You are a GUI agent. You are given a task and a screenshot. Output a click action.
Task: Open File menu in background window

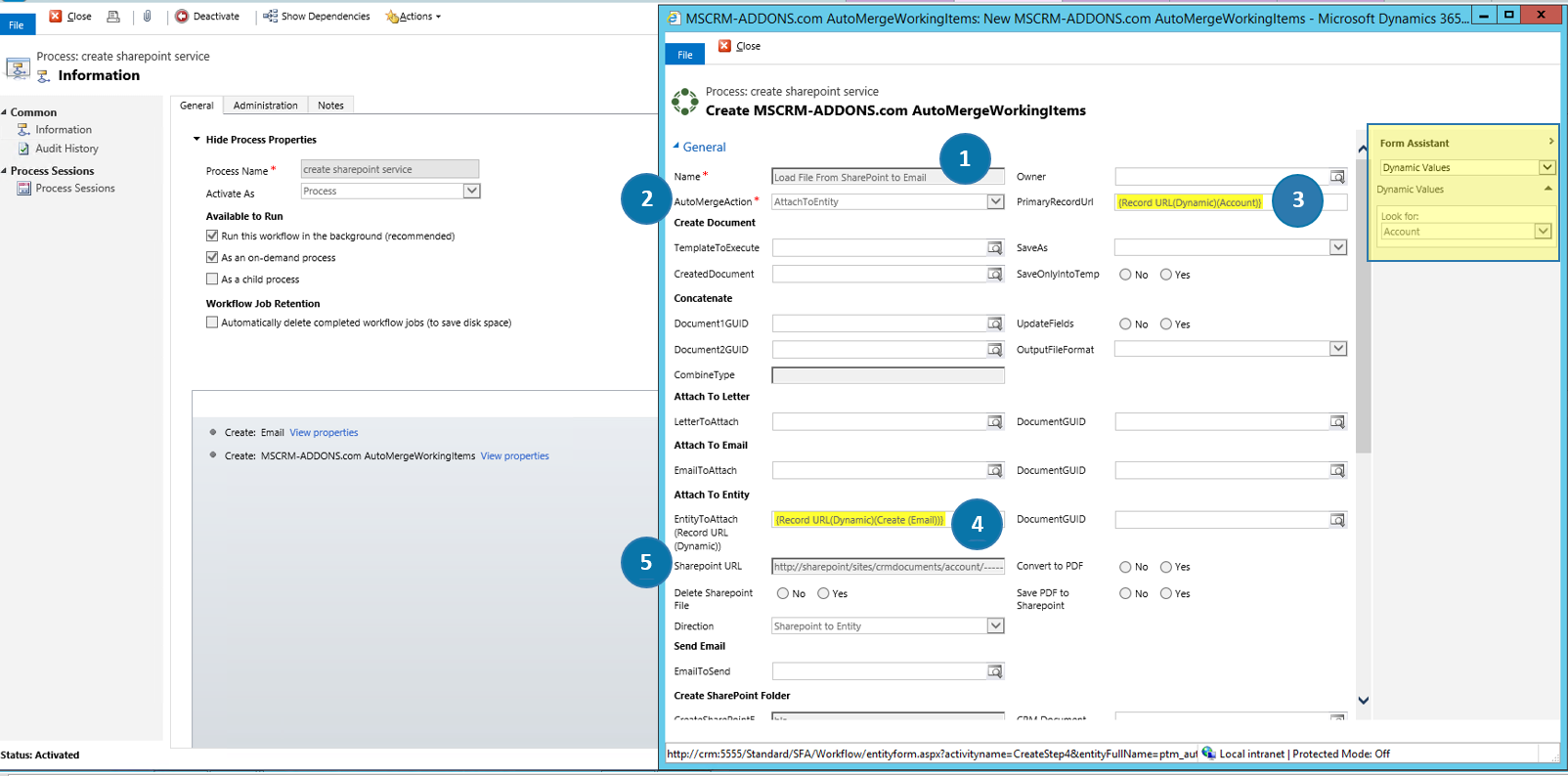click(x=17, y=24)
